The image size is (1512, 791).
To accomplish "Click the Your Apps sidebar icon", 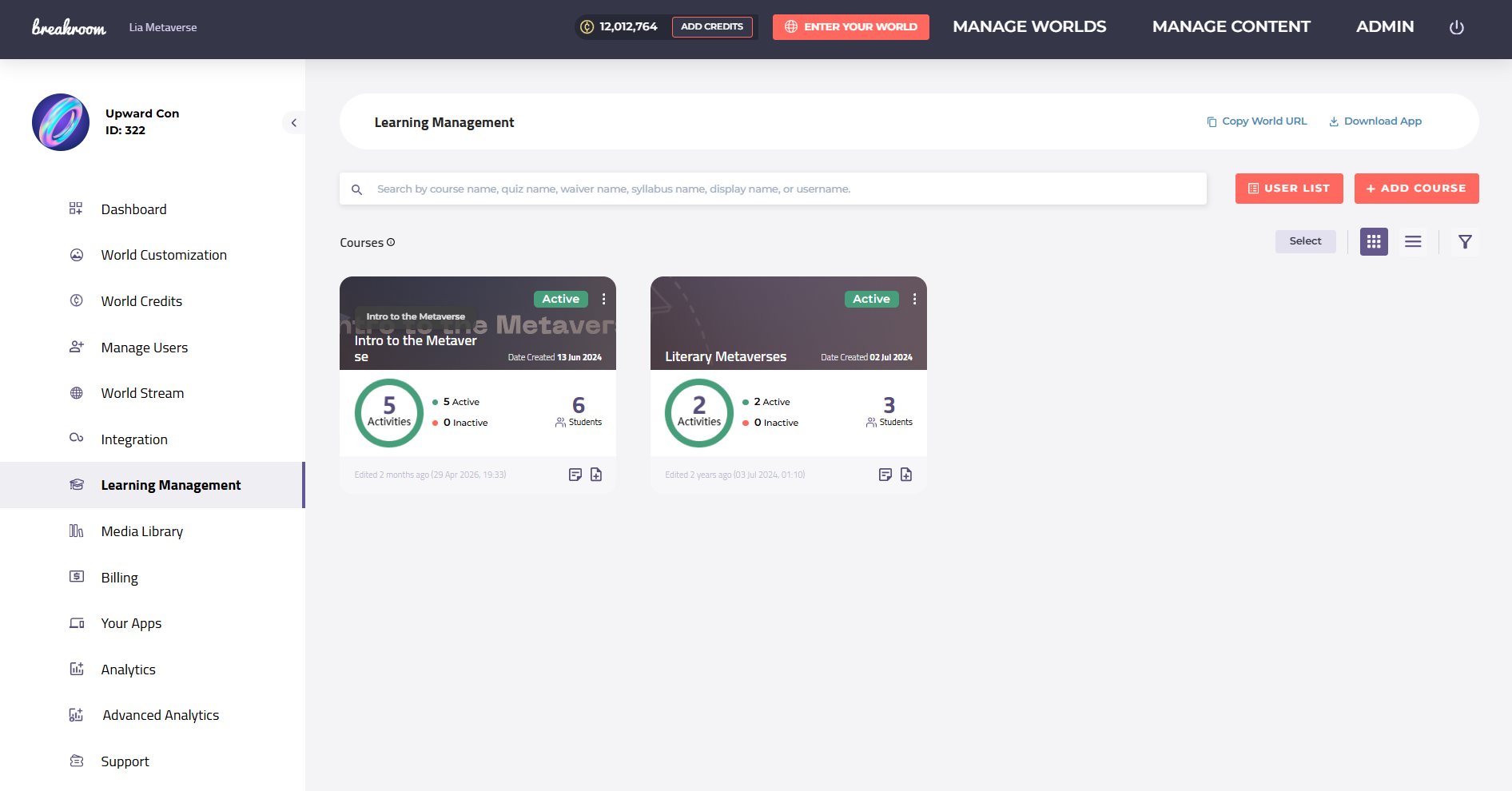I will pyautogui.click(x=77, y=623).
